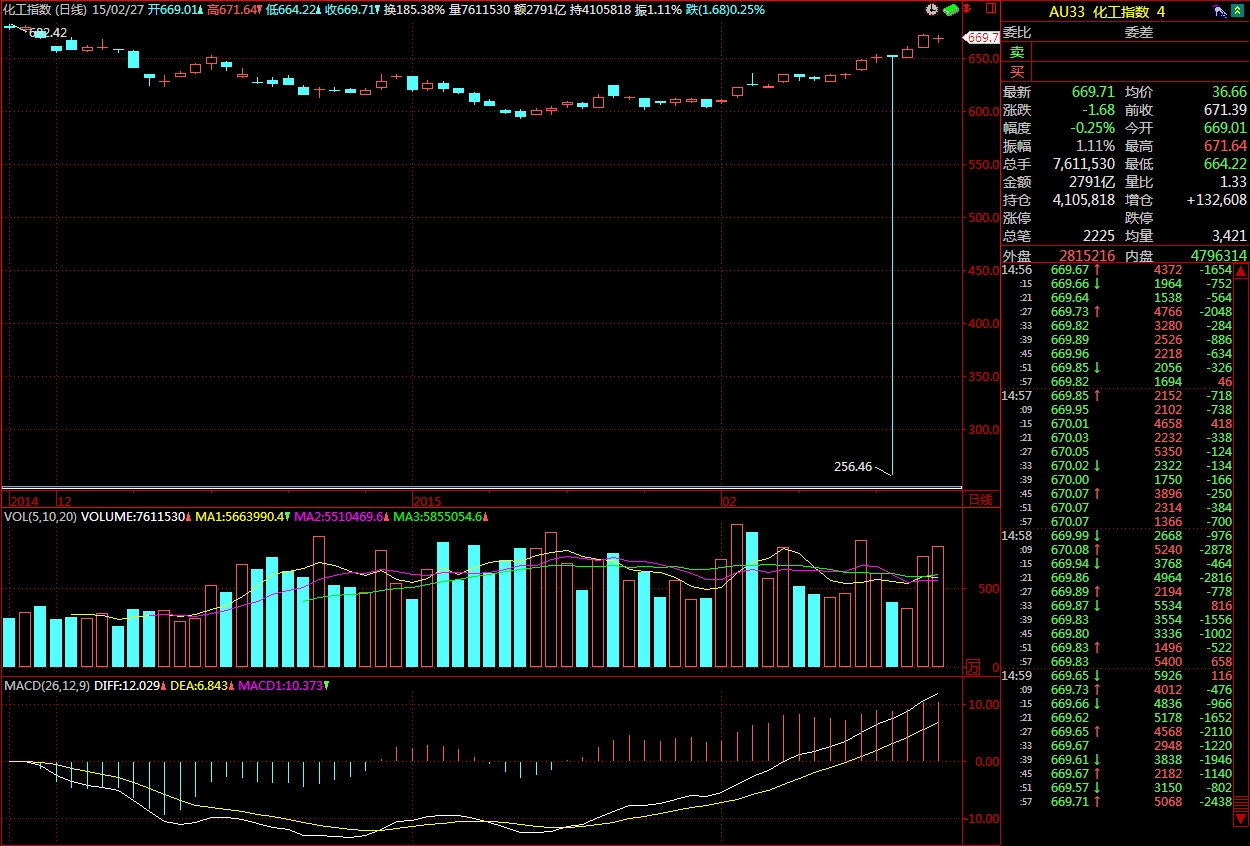This screenshot has height=846, width=1250.
Task: Click the clock icon above the chart
Action: [x=932, y=10]
